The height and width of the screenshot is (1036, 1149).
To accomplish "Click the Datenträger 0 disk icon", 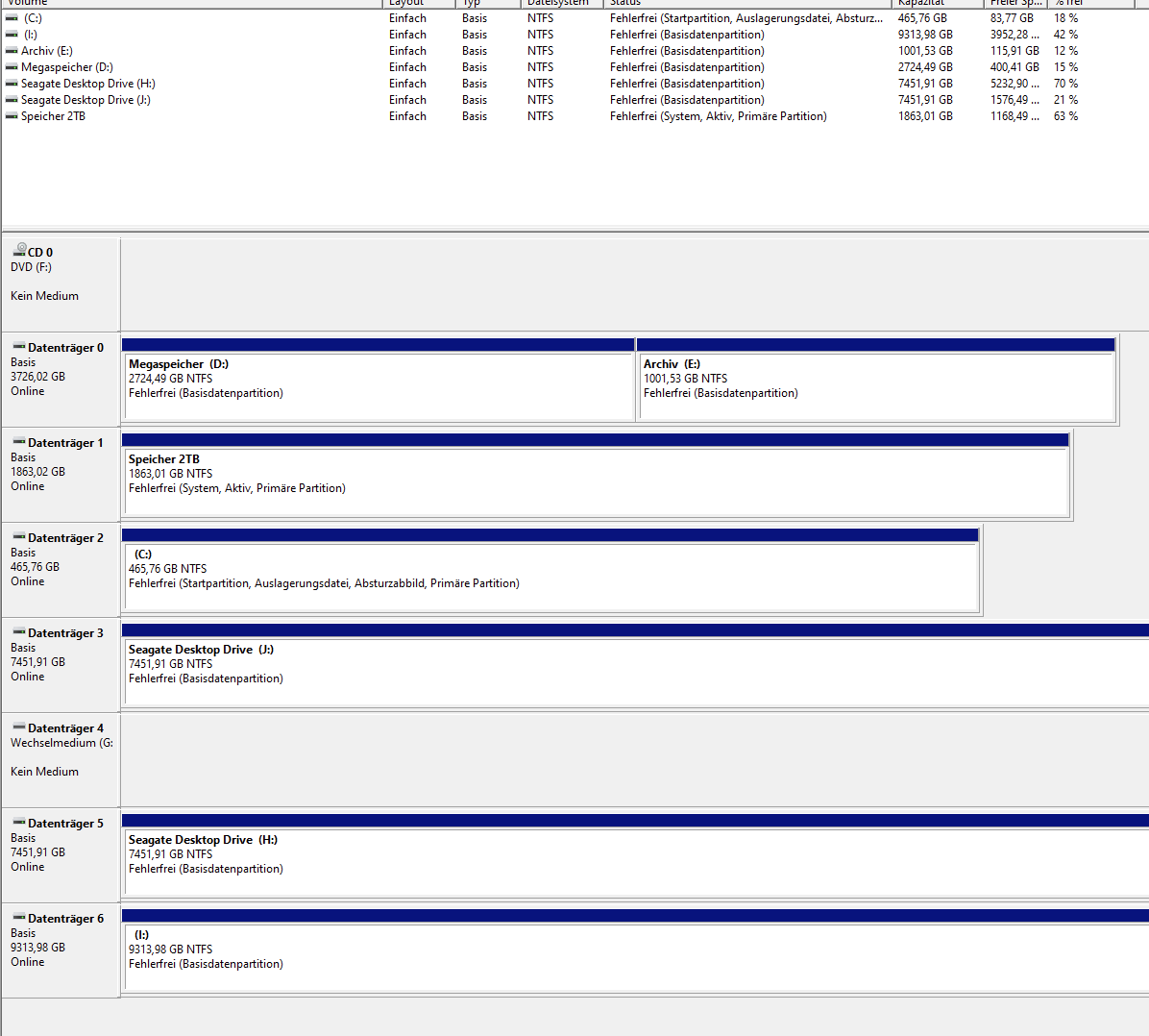I will tap(19, 346).
